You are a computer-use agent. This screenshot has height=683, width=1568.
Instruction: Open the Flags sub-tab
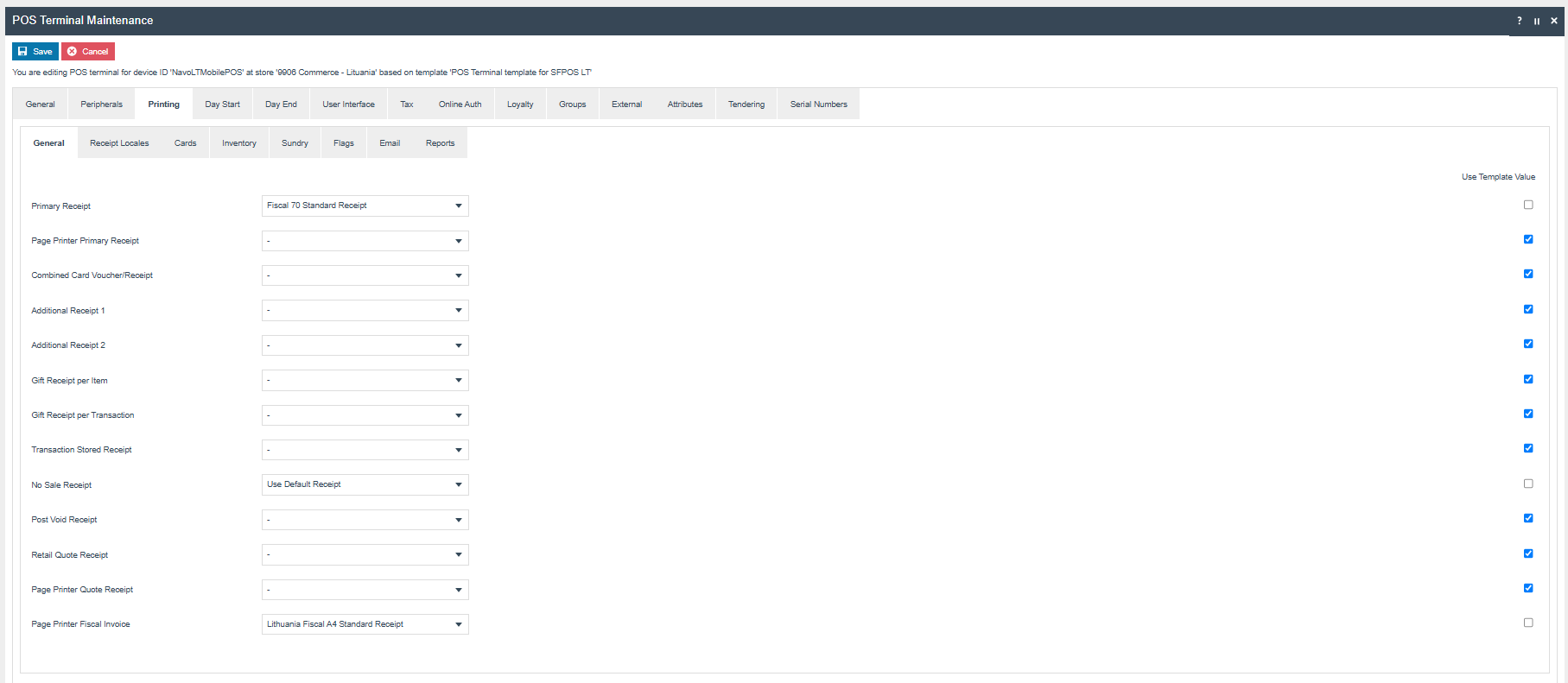click(343, 143)
